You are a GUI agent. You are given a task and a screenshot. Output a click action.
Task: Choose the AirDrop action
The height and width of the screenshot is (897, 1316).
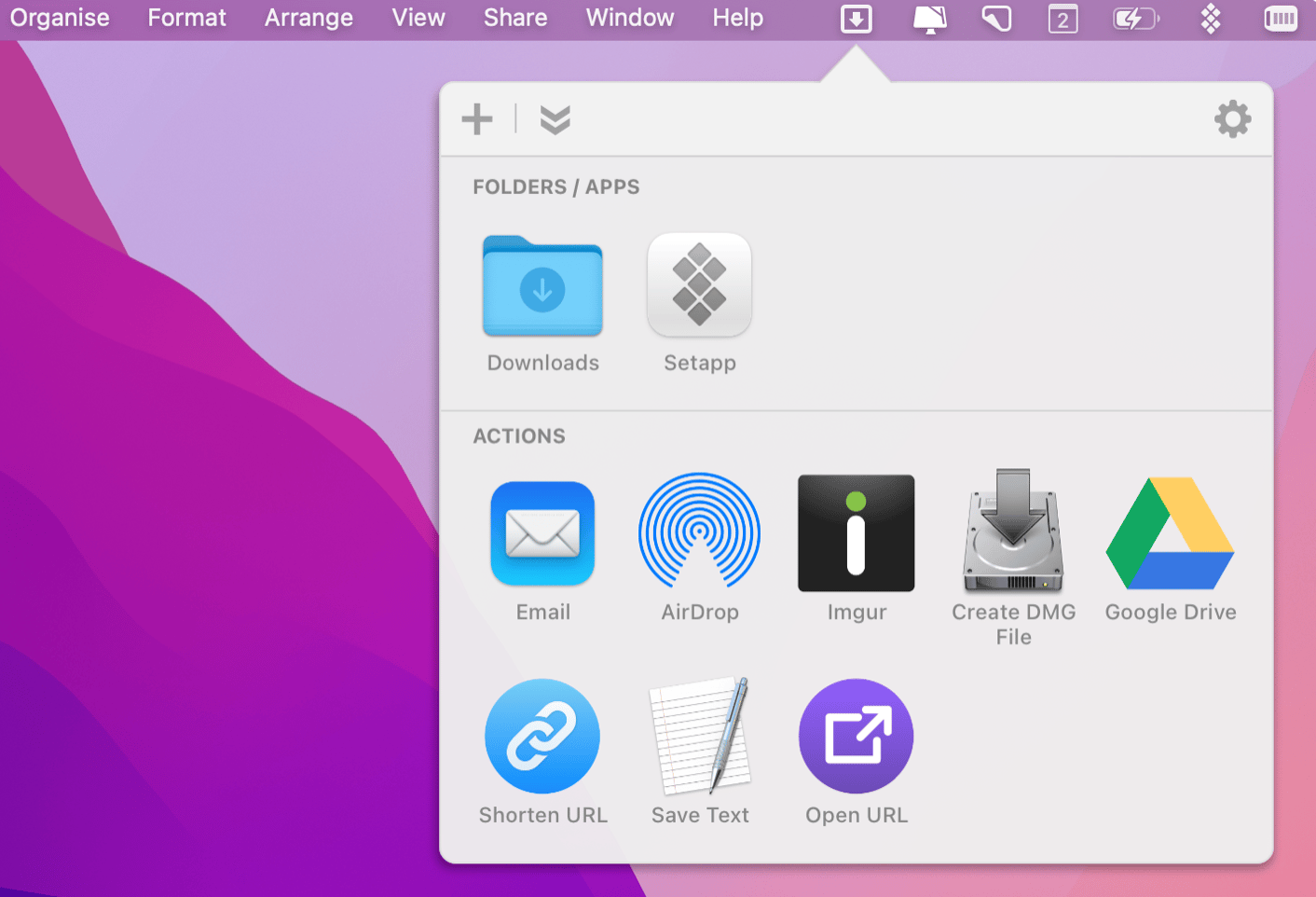point(699,531)
